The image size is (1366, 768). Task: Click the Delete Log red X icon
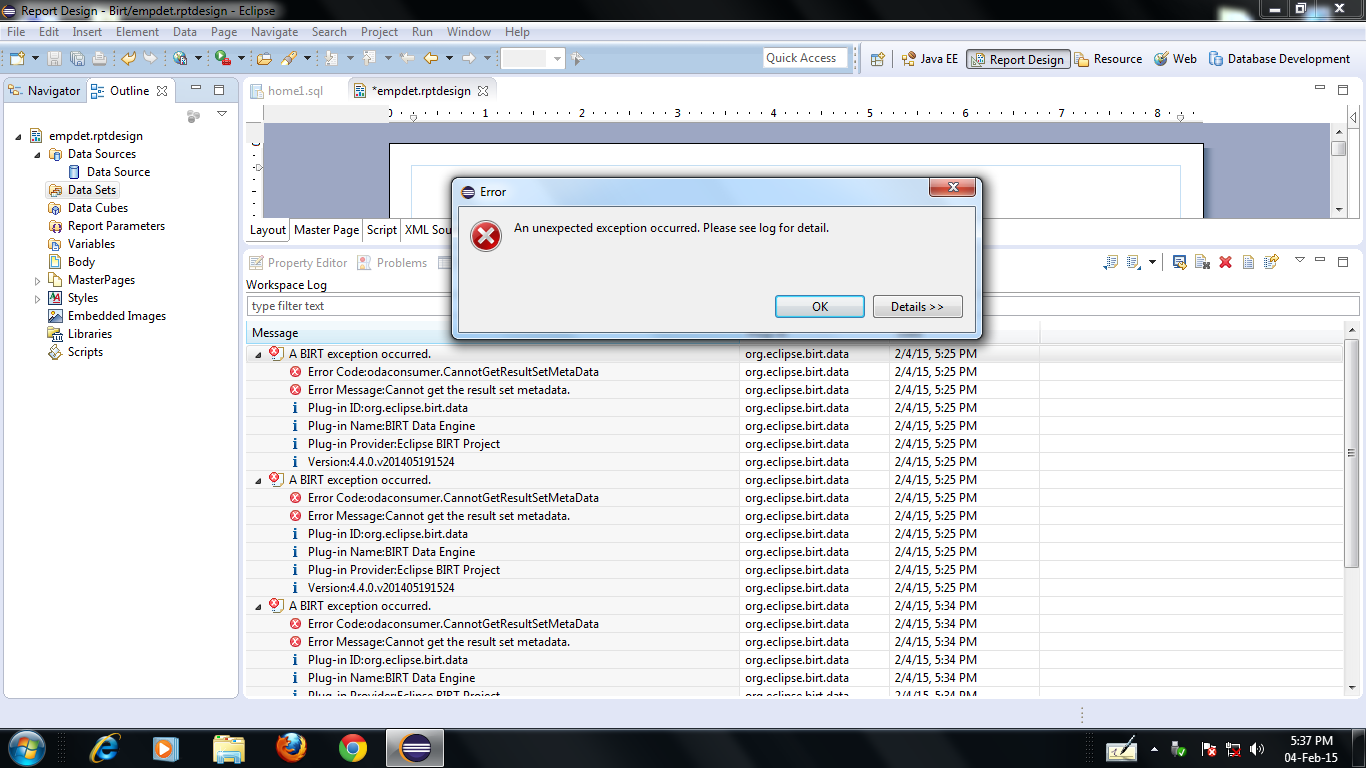click(1225, 263)
